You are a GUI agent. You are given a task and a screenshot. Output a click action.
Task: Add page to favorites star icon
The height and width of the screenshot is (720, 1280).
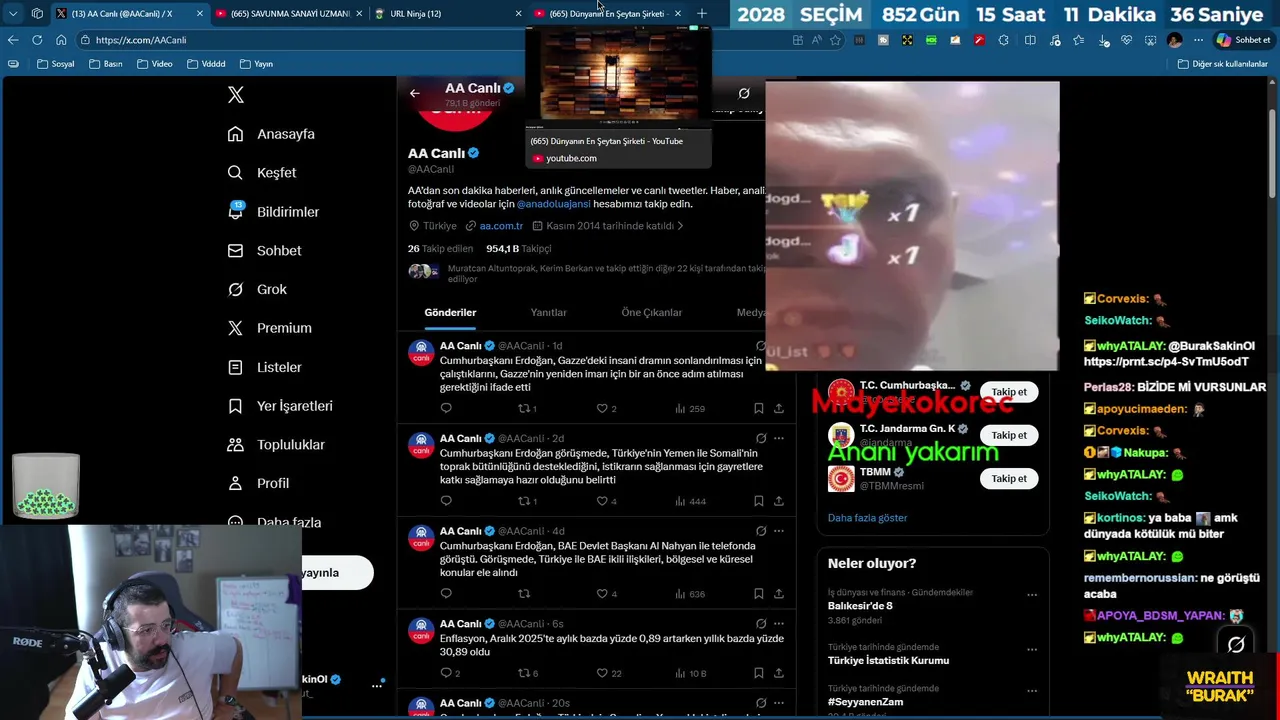(x=836, y=40)
